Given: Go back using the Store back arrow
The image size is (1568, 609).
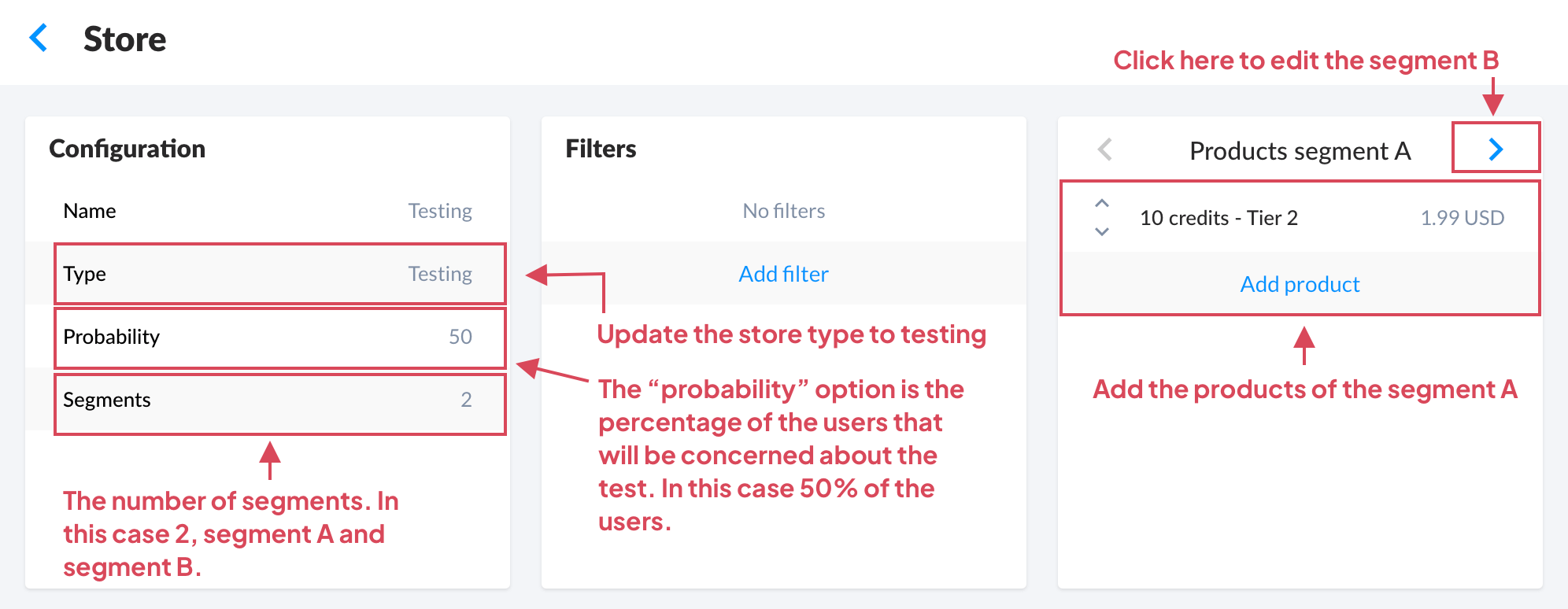Looking at the screenshot, I should pos(39,38).
